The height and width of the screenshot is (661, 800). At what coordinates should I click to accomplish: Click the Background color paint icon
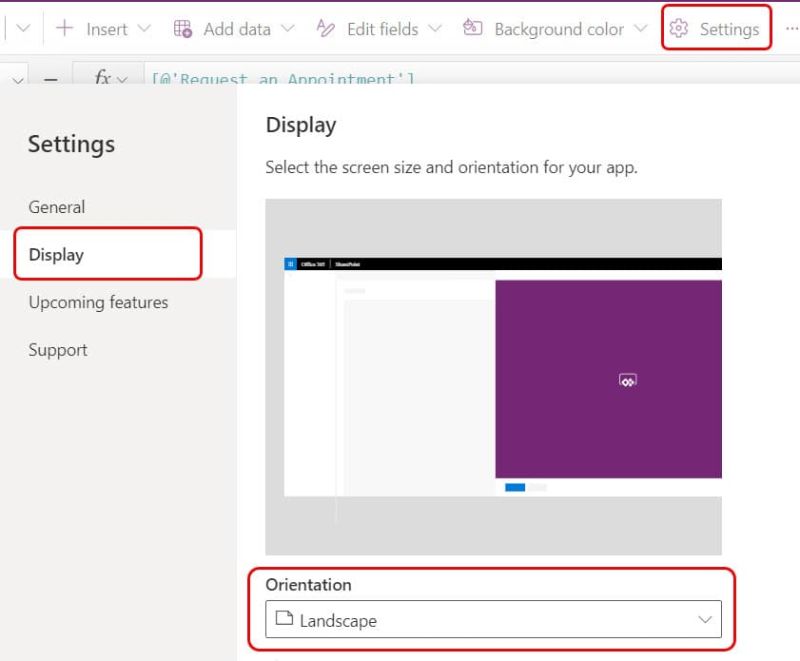pyautogui.click(x=472, y=29)
